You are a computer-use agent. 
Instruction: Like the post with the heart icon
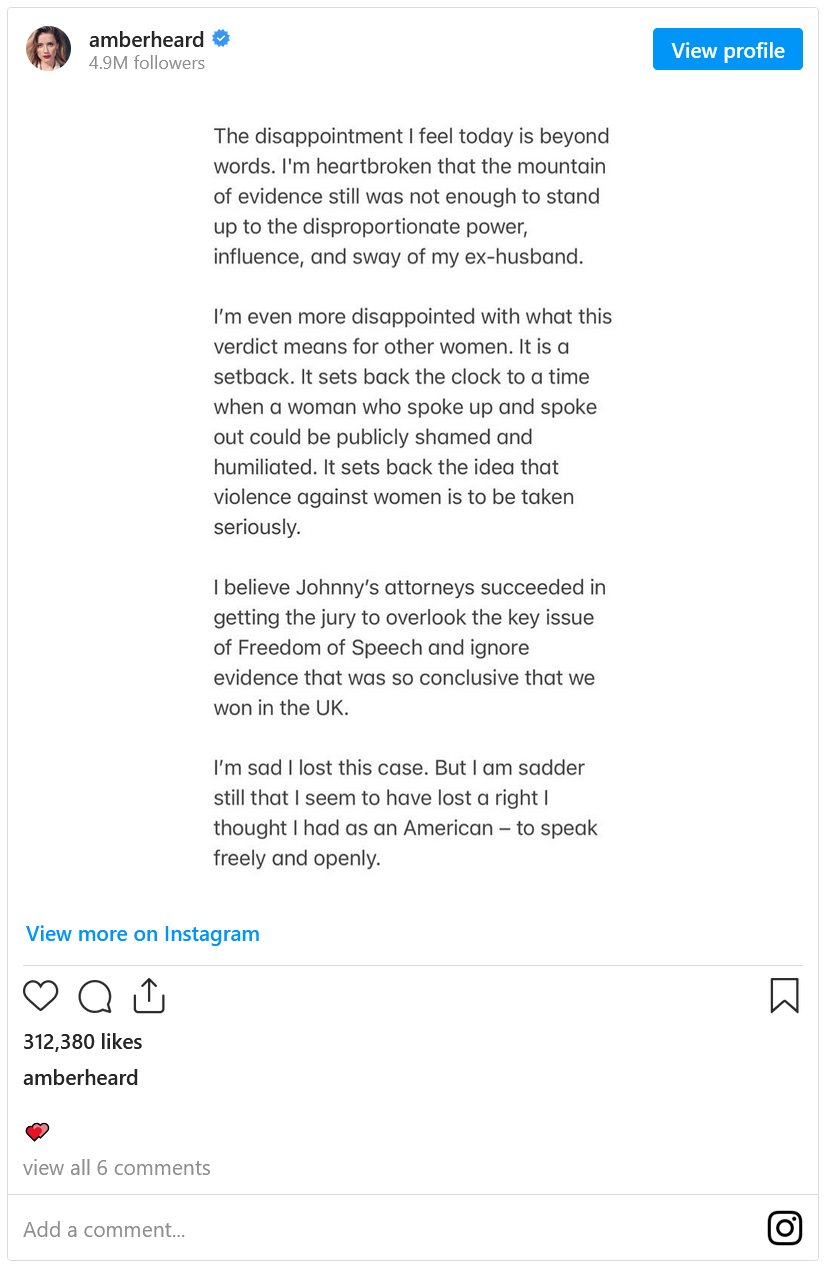tap(41, 996)
